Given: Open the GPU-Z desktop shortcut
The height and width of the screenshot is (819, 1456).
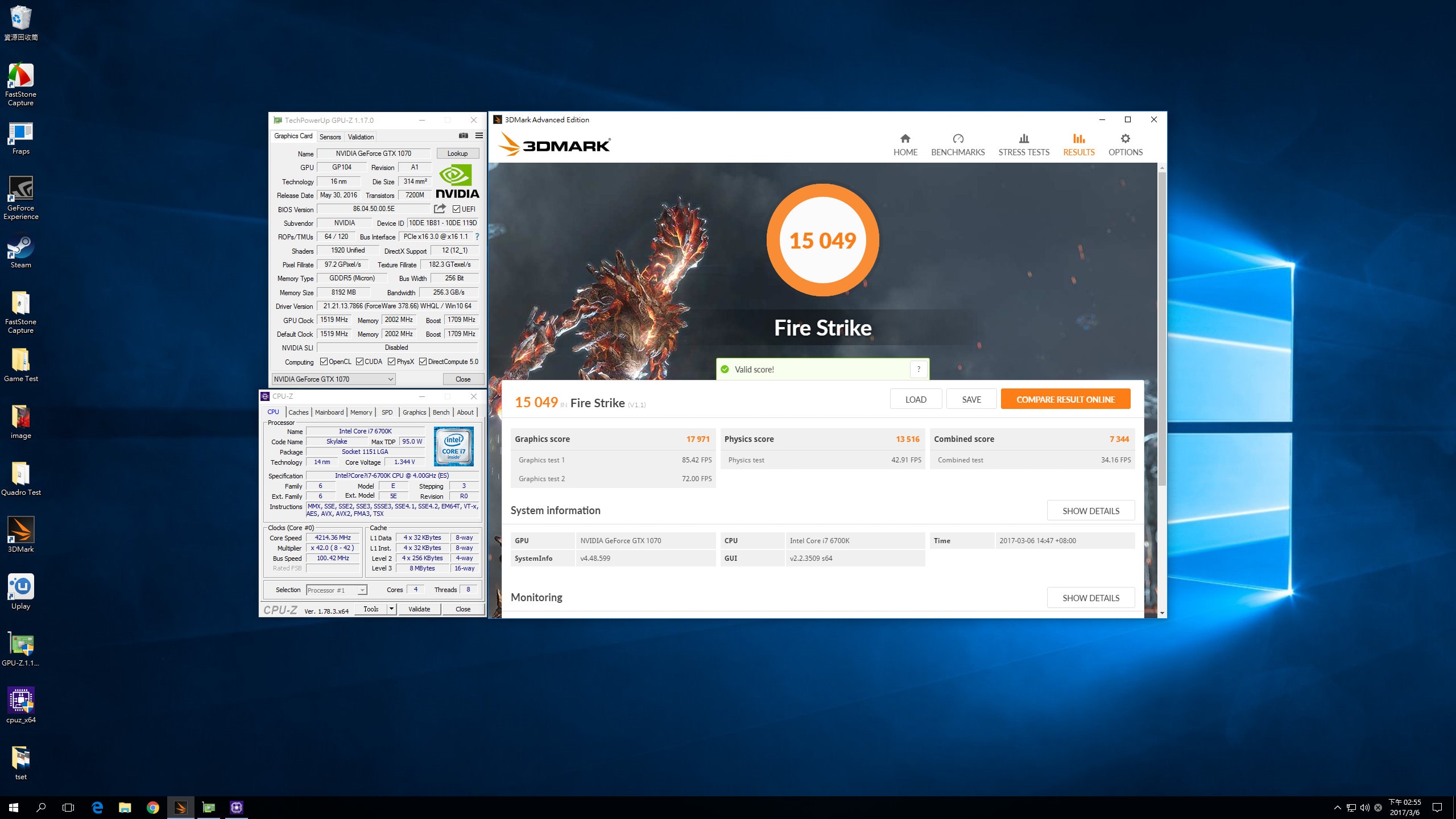Looking at the screenshot, I should click(20, 650).
